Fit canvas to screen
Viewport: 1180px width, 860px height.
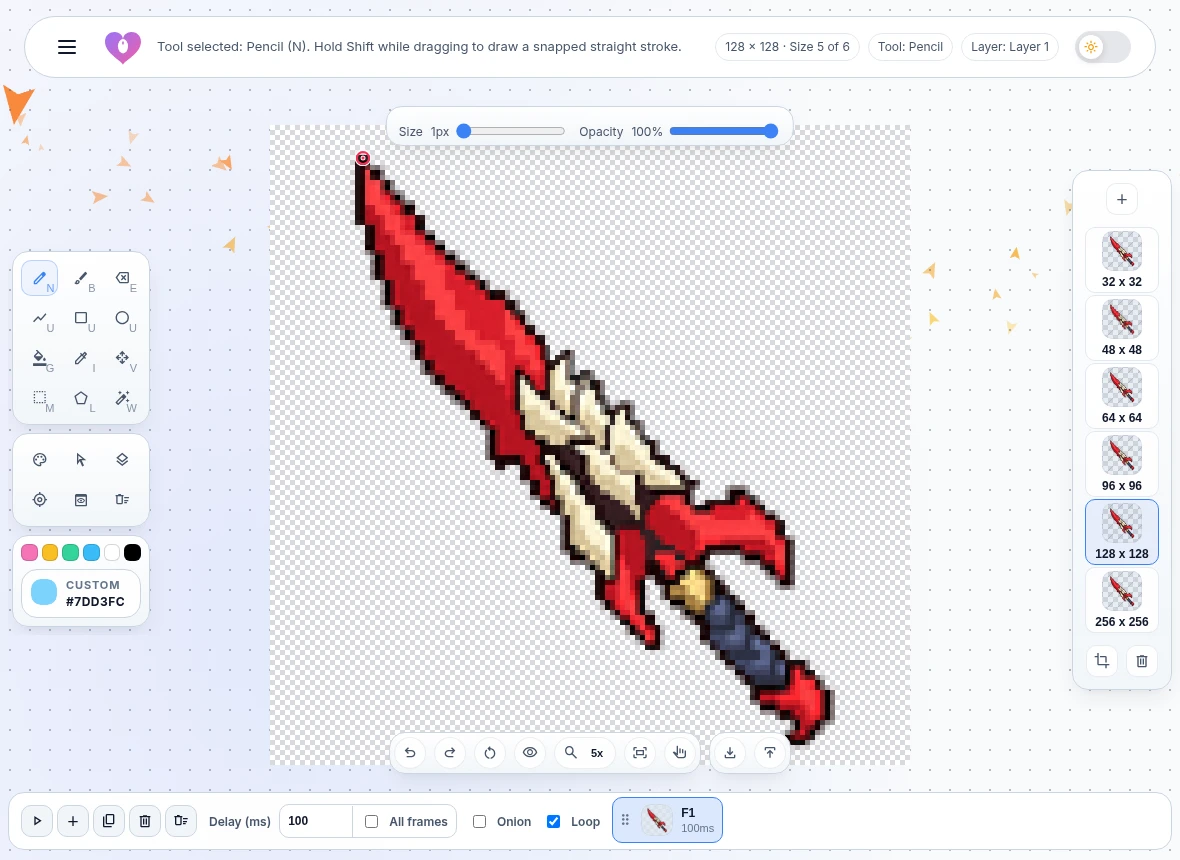point(640,752)
